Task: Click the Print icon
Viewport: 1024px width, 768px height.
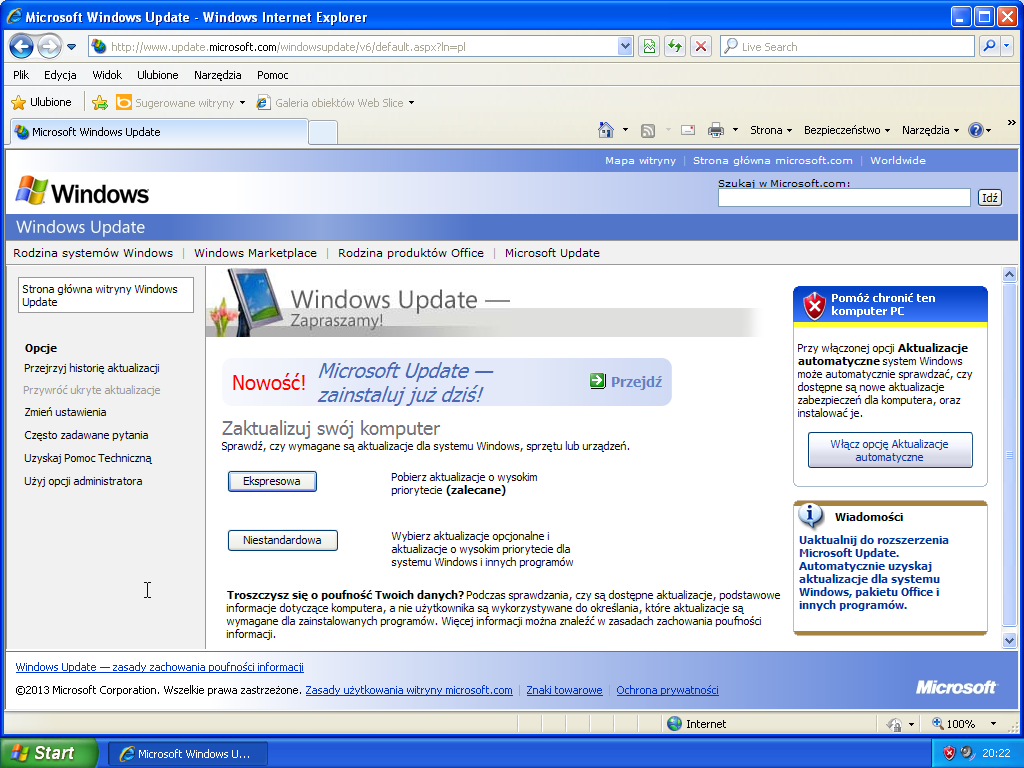Action: coord(716,130)
